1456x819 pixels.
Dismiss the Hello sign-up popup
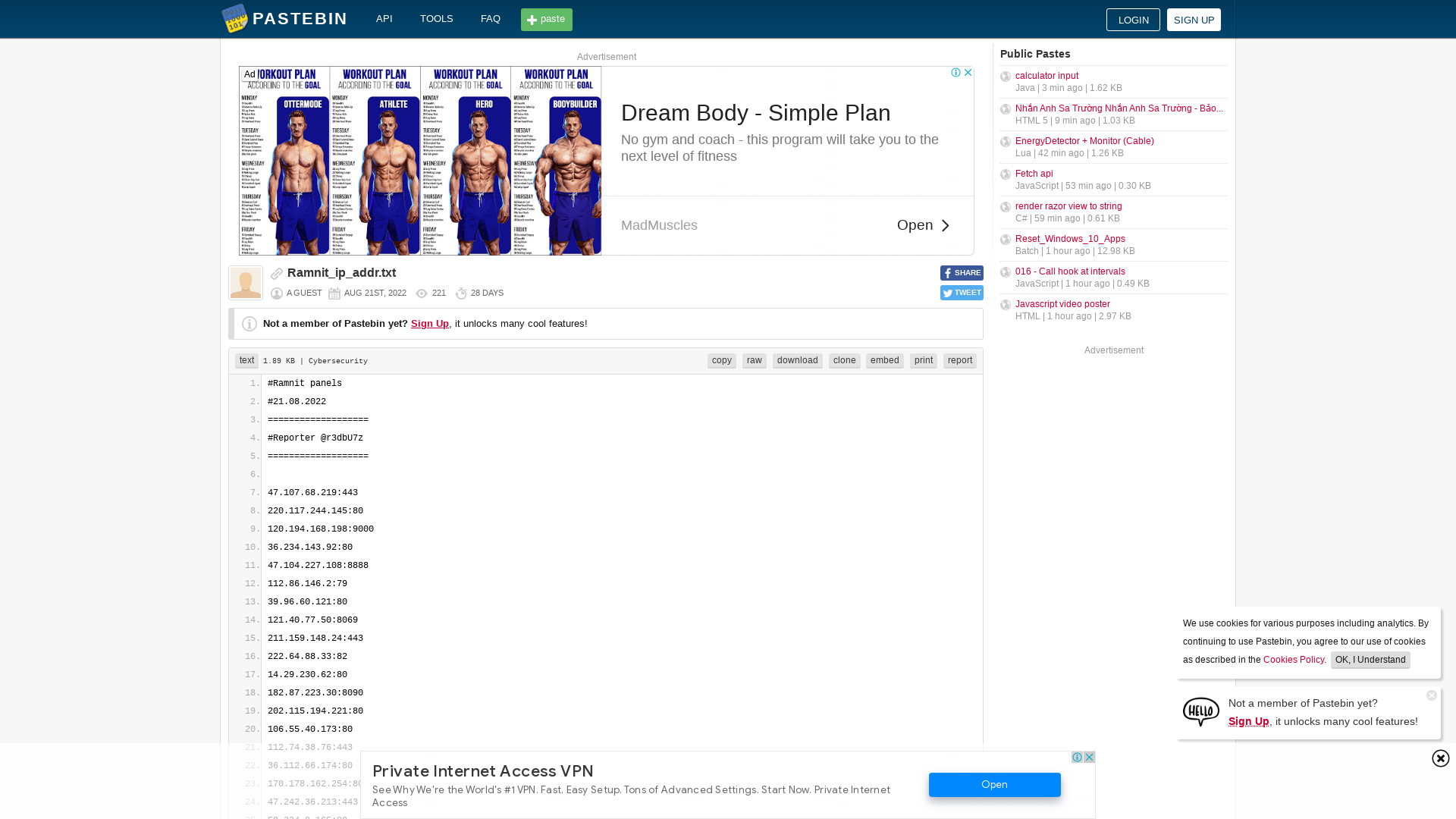pyautogui.click(x=1431, y=695)
